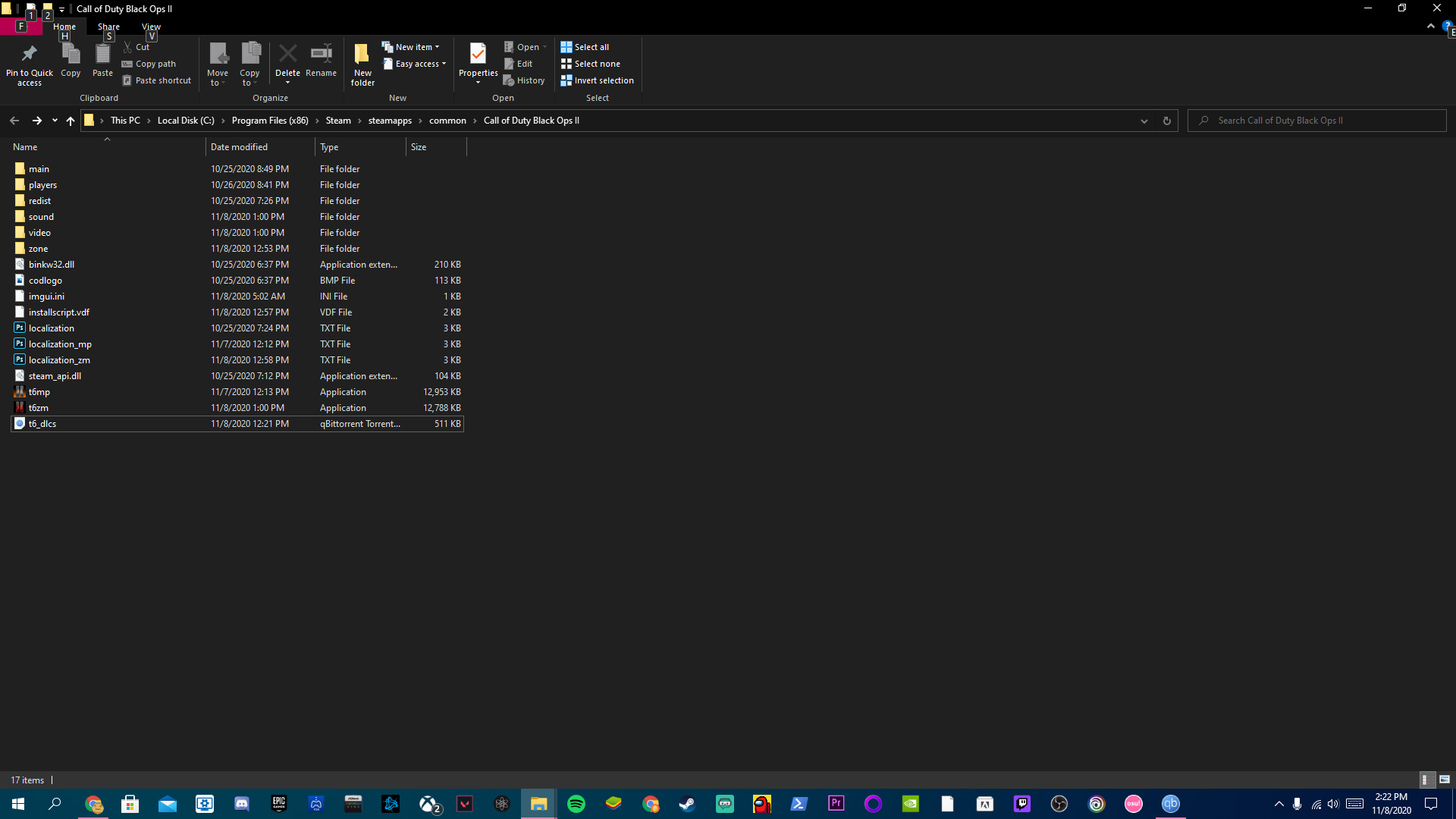Expand the Easy access menu
1456x819 pixels.
pos(414,64)
